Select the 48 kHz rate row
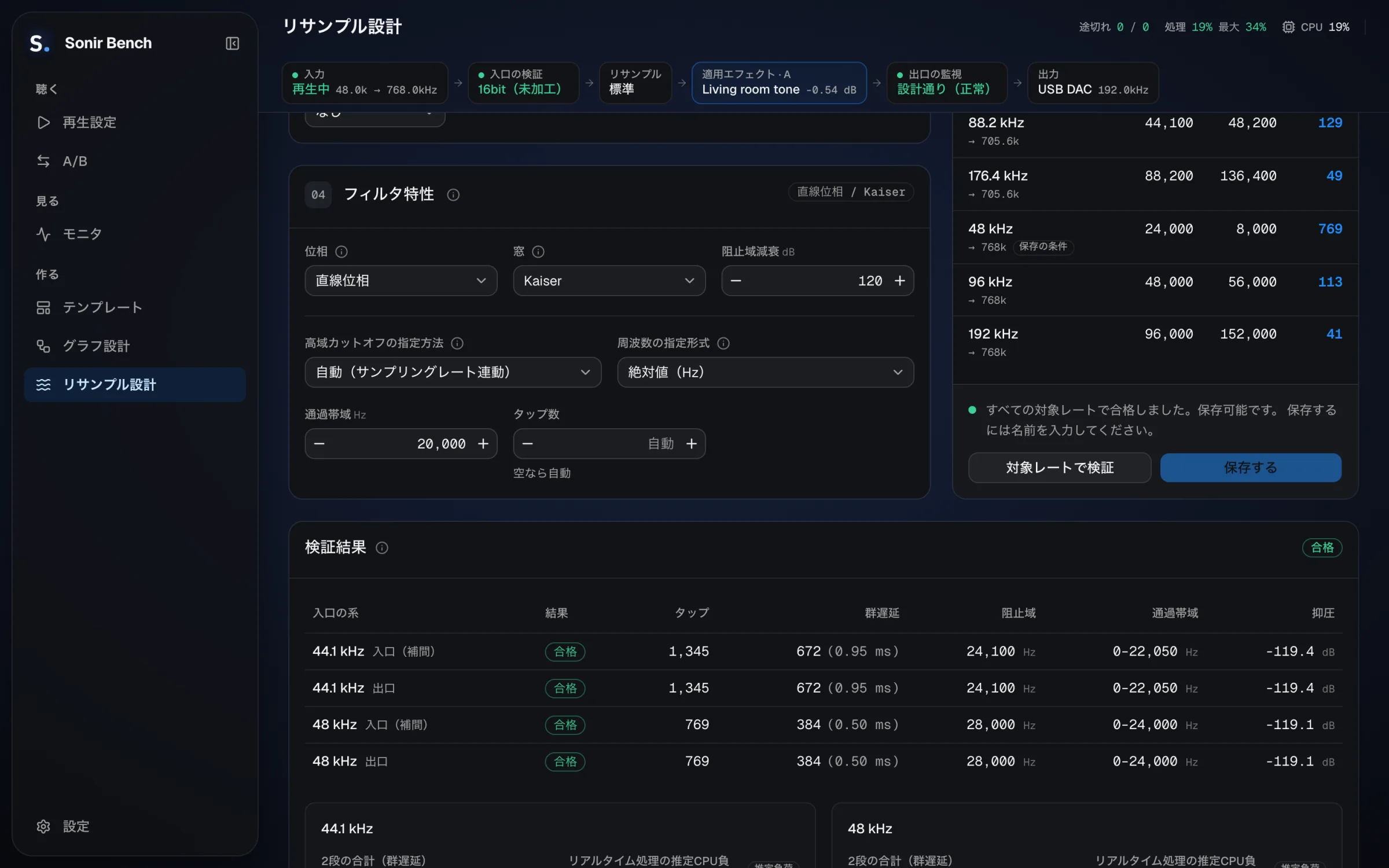This screenshot has width=1389, height=868. tap(1155, 237)
